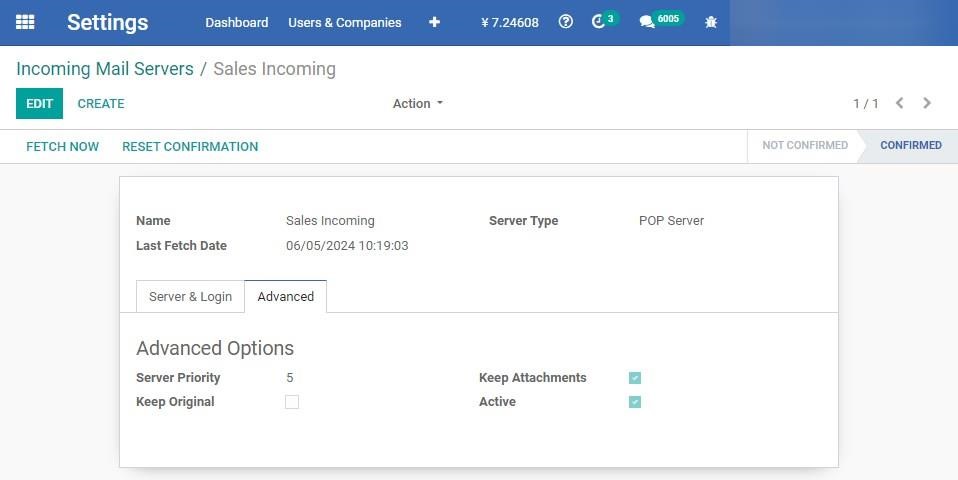This screenshot has height=480, width=958.
Task: Click the plus icon in top bar
Action: [434, 22]
